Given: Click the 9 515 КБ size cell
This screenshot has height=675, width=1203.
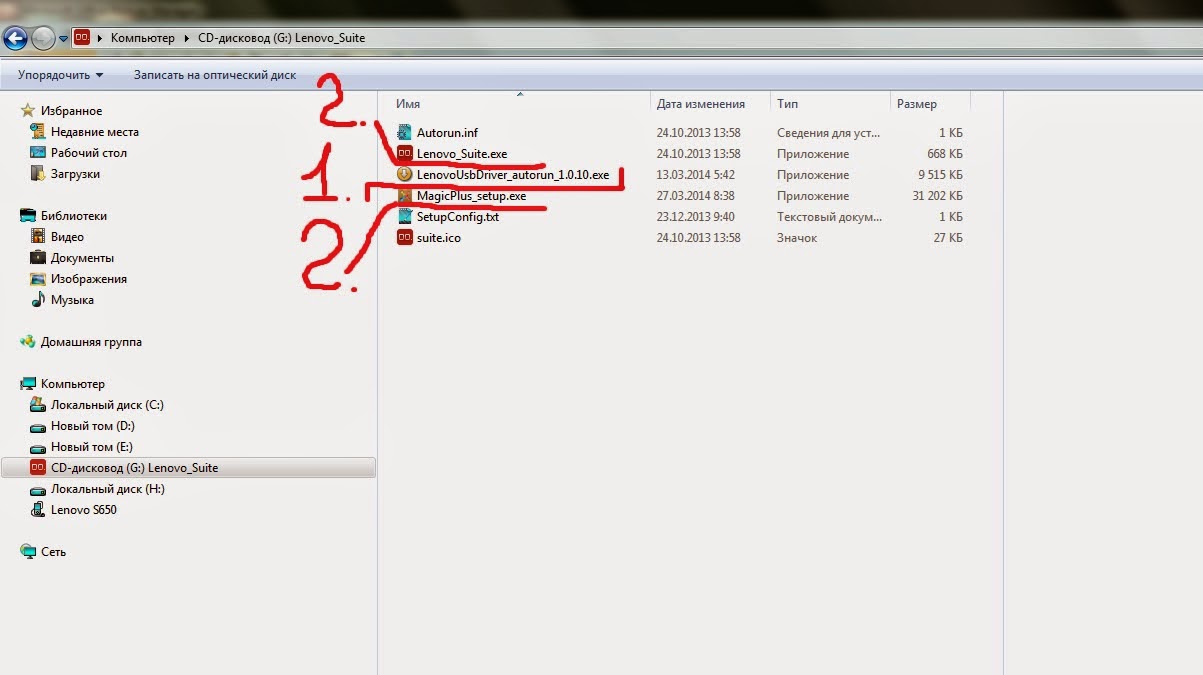Looking at the screenshot, I should (x=940, y=175).
